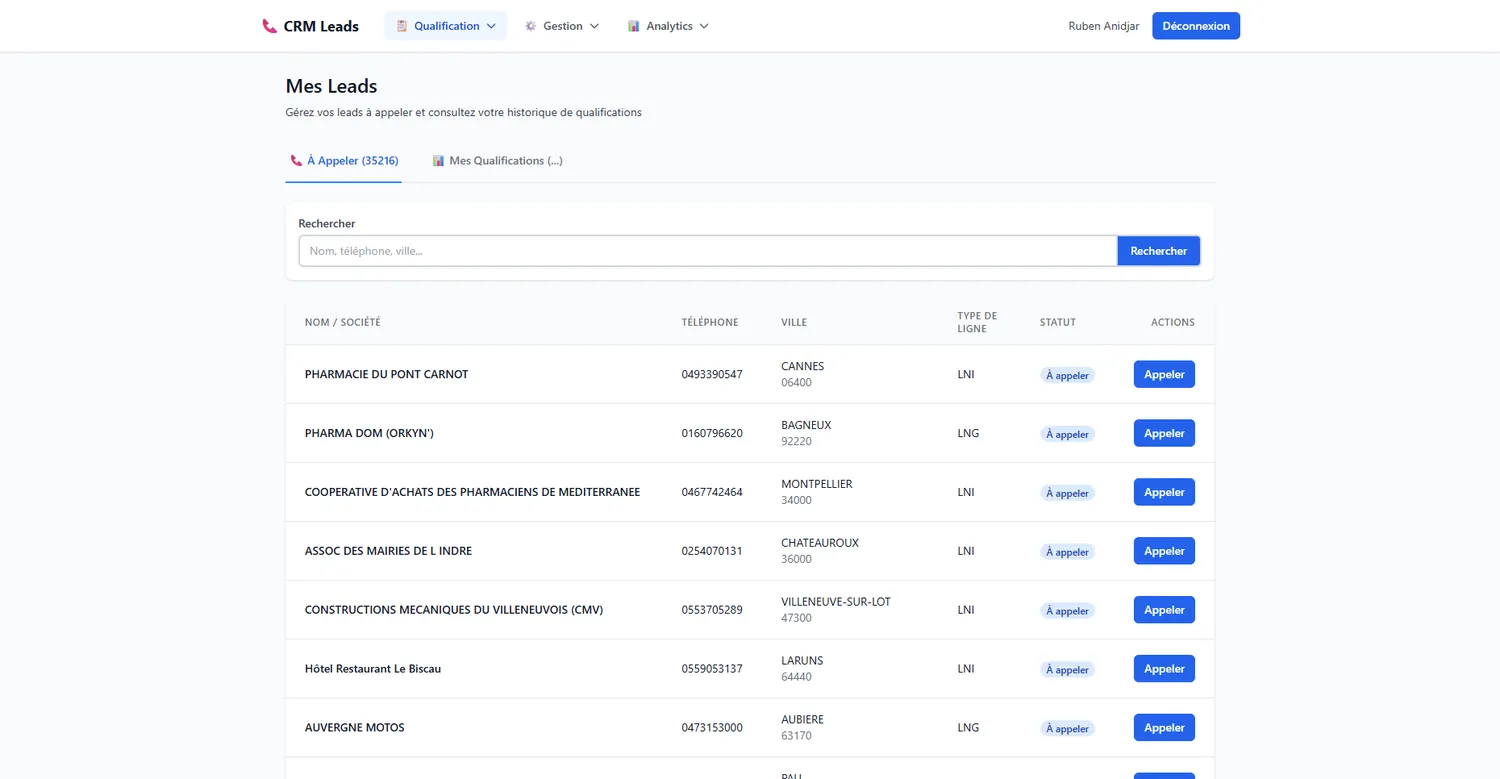Click the clipboard icon beside Qualification
This screenshot has height=779, width=1500.
pyautogui.click(x=402, y=26)
